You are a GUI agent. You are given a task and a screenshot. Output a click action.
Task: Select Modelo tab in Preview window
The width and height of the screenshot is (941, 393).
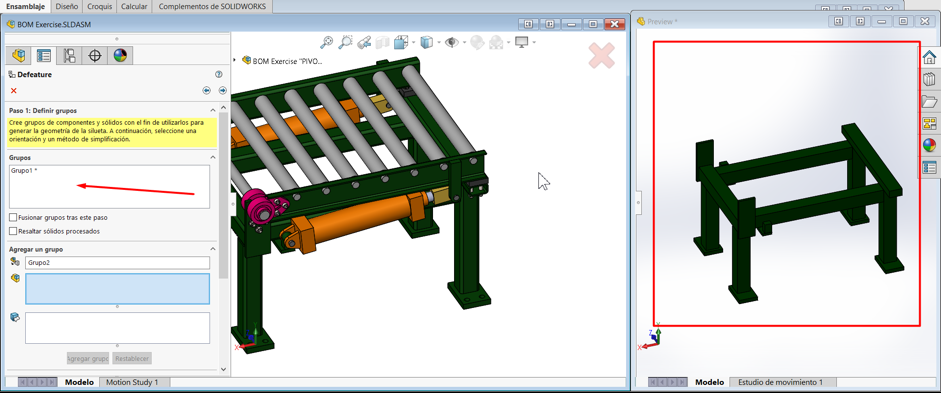(709, 382)
